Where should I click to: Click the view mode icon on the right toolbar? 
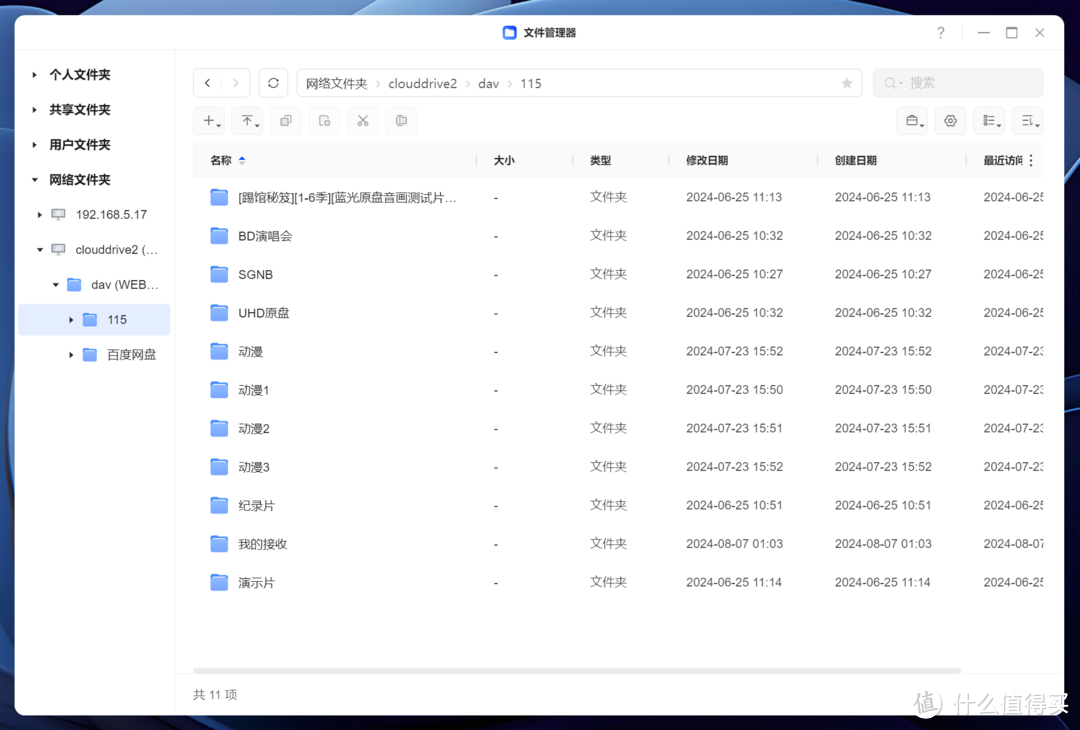(988, 120)
